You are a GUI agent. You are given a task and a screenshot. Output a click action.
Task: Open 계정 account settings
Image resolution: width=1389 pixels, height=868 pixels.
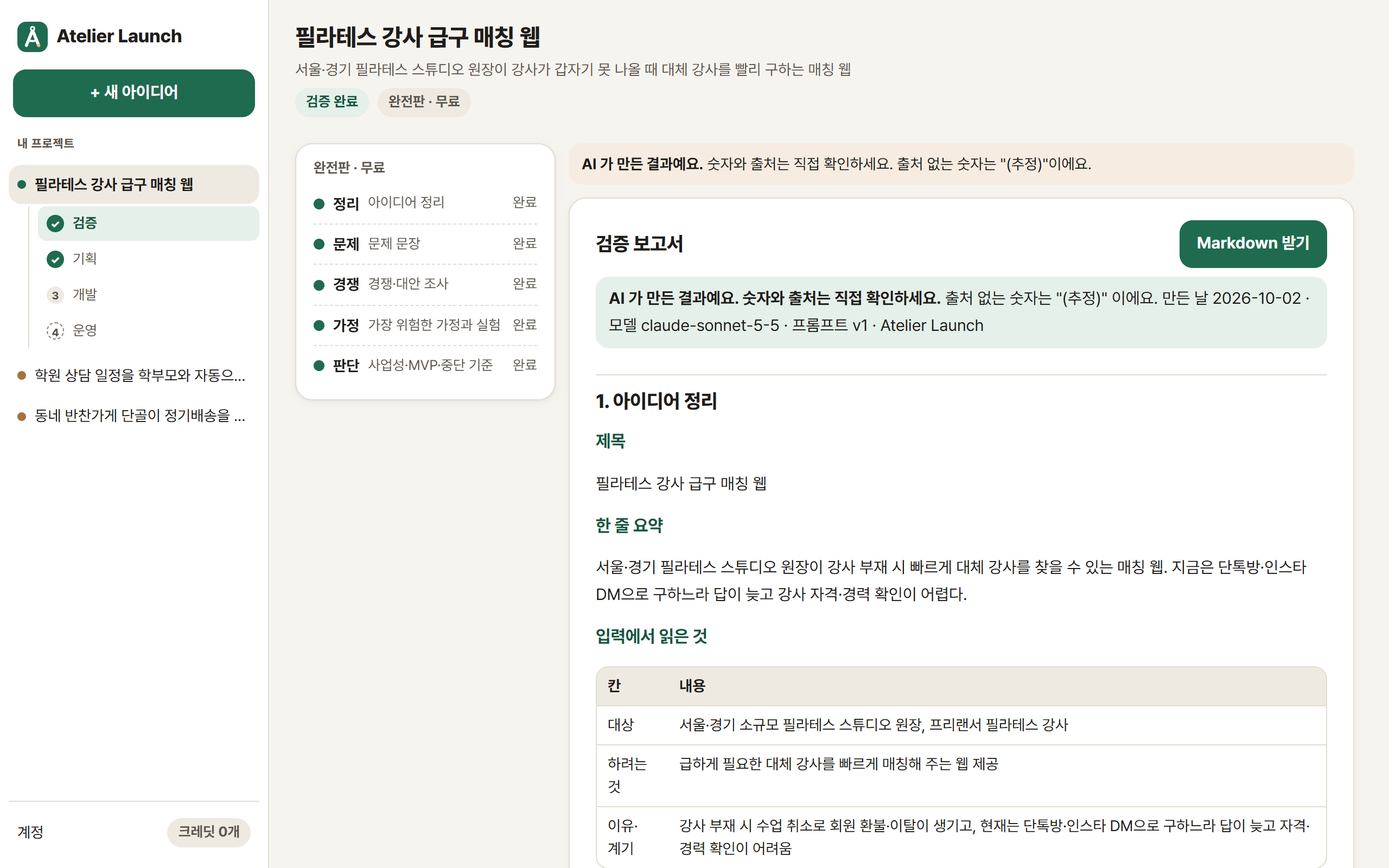30,832
